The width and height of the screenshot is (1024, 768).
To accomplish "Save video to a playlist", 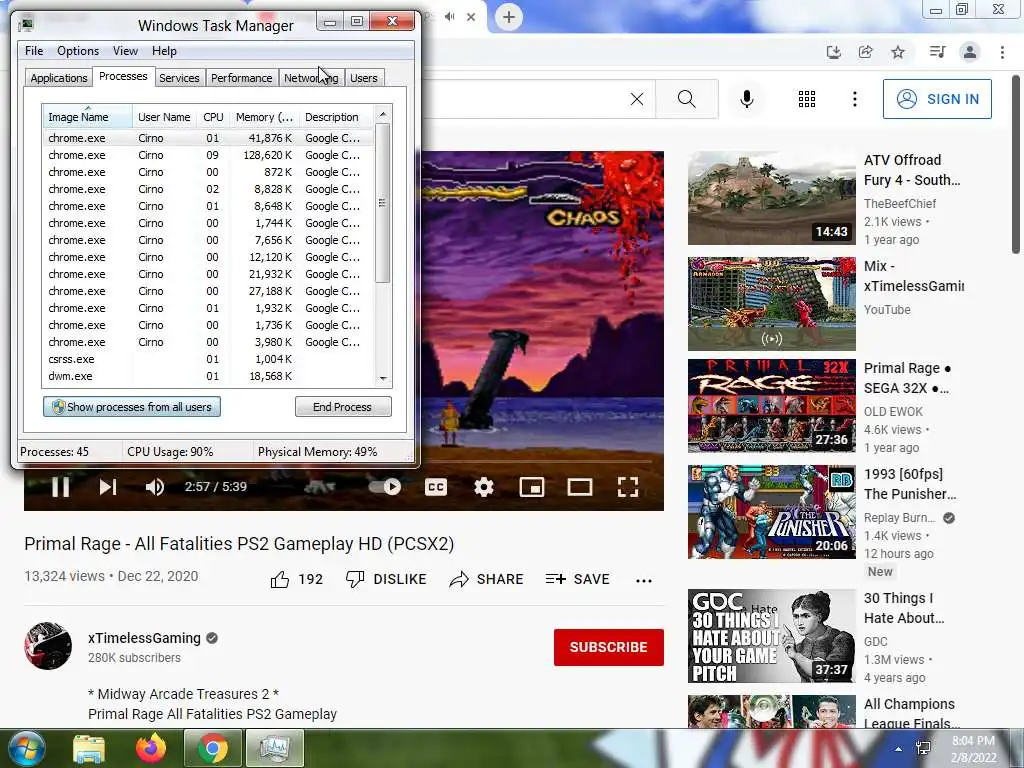I will (577, 579).
